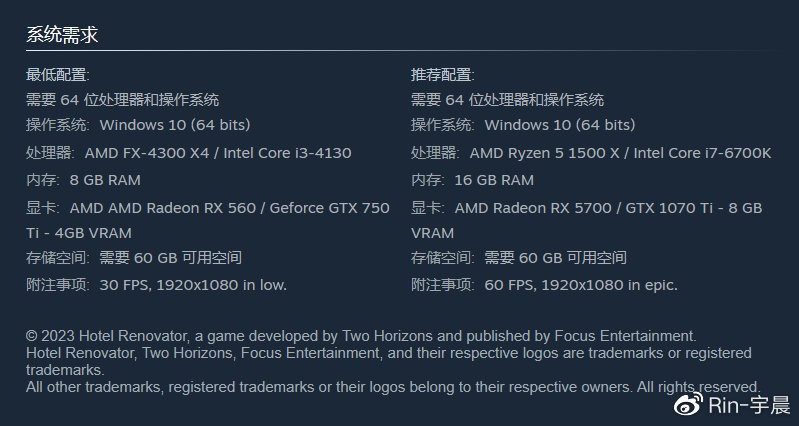
Task: Click the Weibo logo icon in watermark
Action: click(x=688, y=404)
